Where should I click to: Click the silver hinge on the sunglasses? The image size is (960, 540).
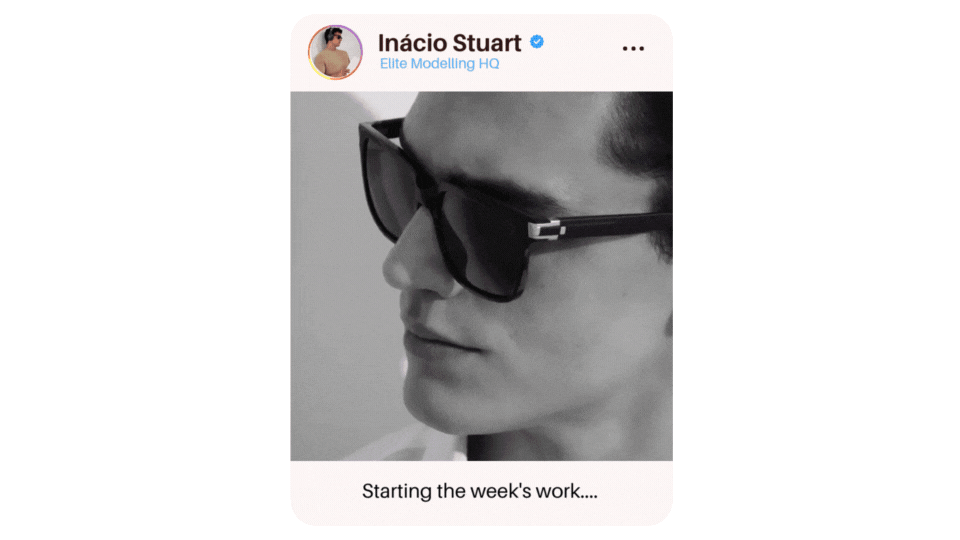[x=546, y=230]
